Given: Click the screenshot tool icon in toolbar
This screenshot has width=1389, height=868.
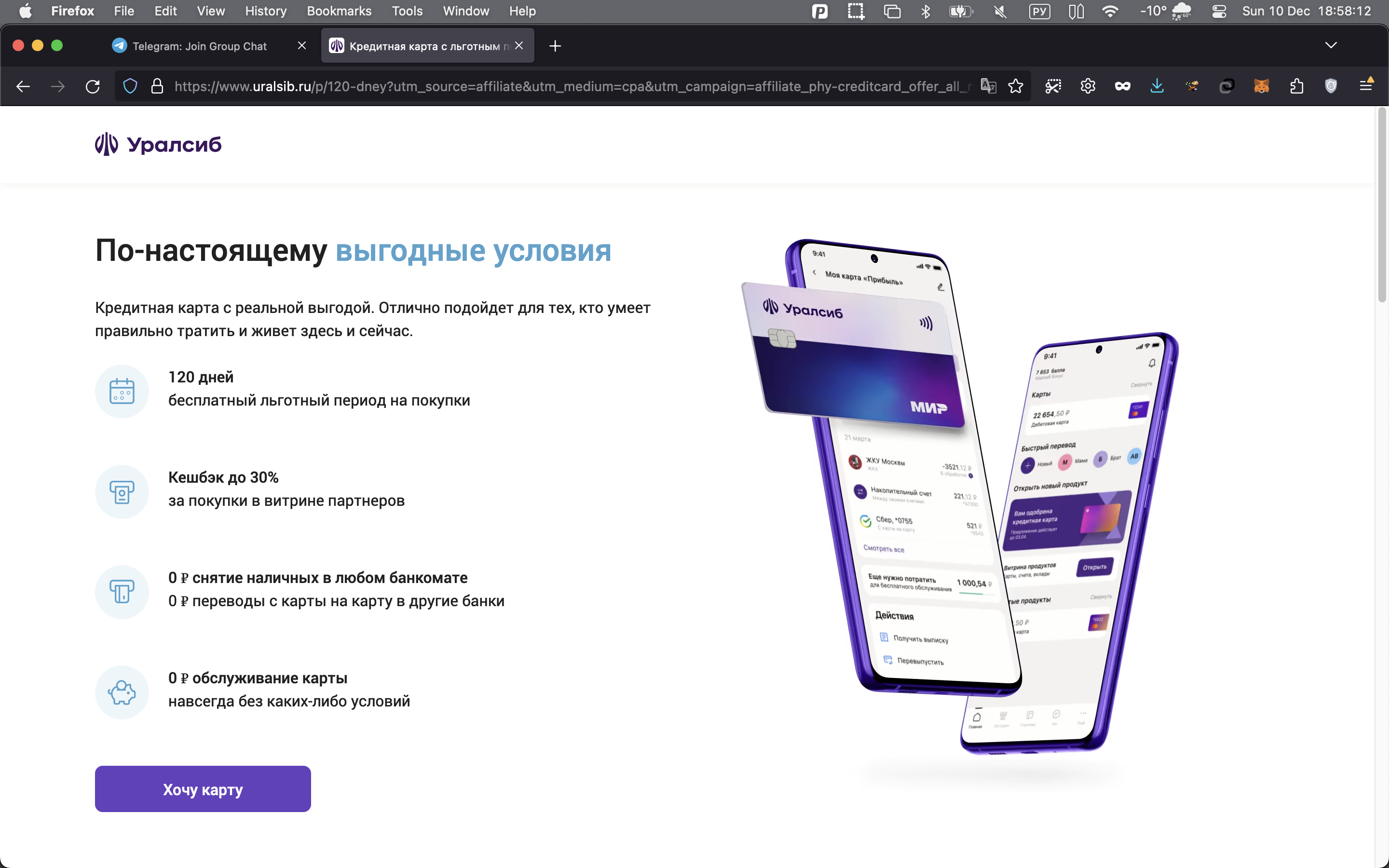Looking at the screenshot, I should tap(1053, 87).
